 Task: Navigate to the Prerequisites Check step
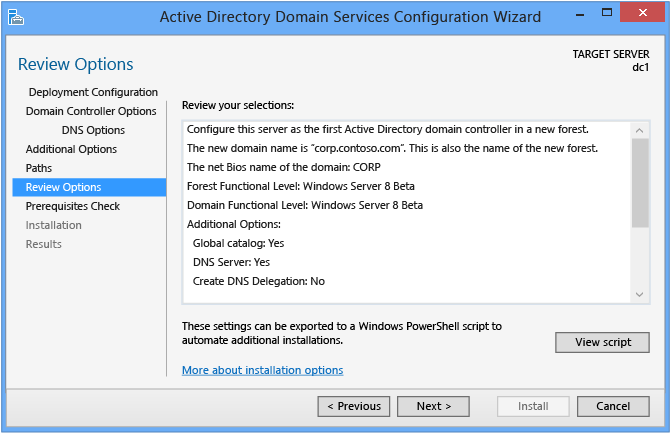point(72,206)
